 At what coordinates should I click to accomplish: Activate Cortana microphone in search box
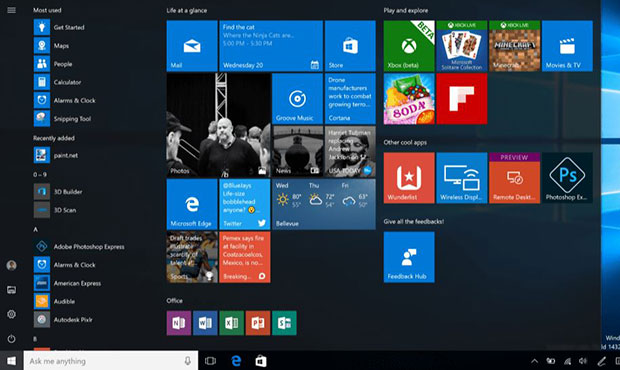pos(187,361)
